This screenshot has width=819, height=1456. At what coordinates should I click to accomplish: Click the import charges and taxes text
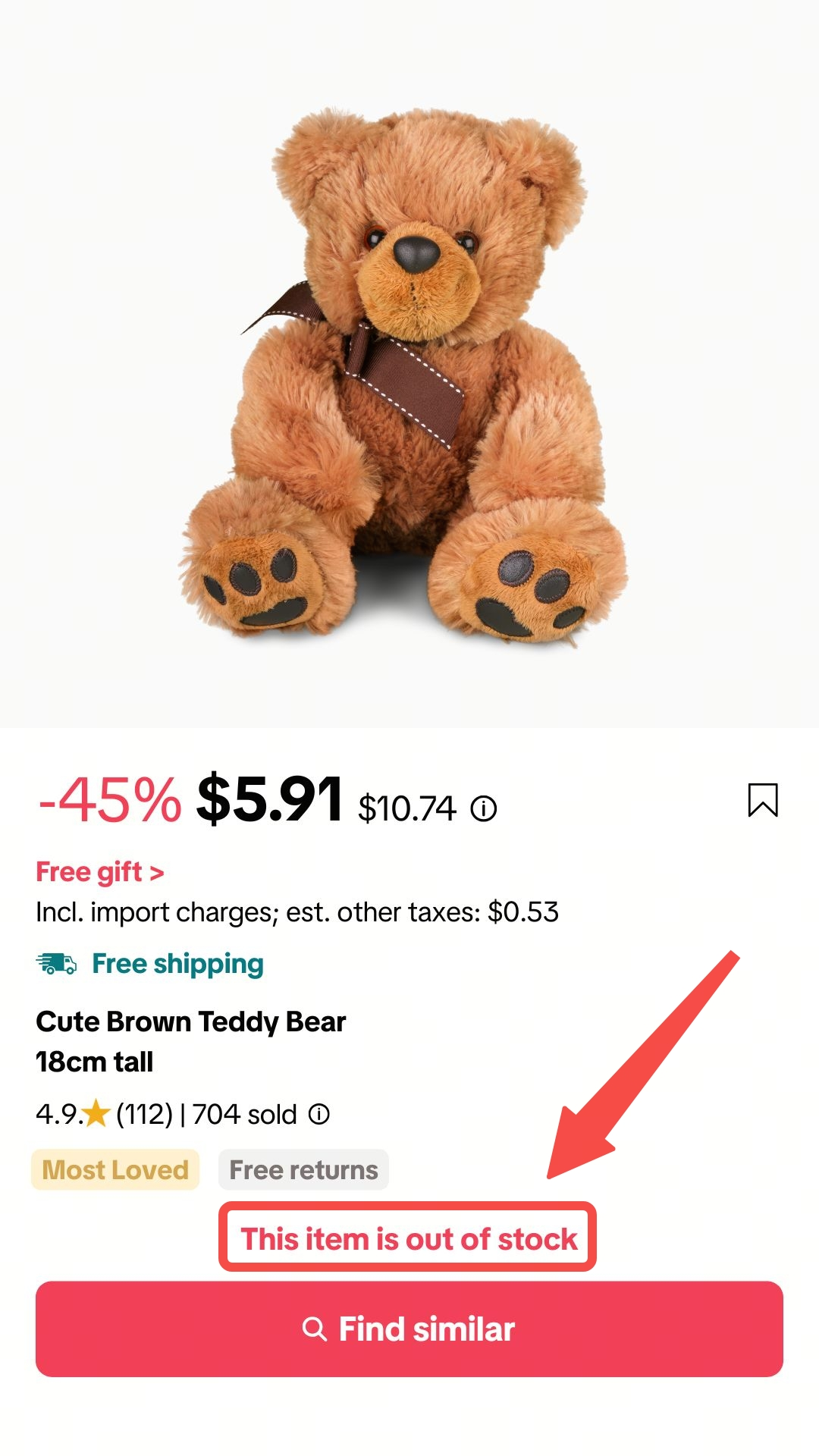click(297, 912)
